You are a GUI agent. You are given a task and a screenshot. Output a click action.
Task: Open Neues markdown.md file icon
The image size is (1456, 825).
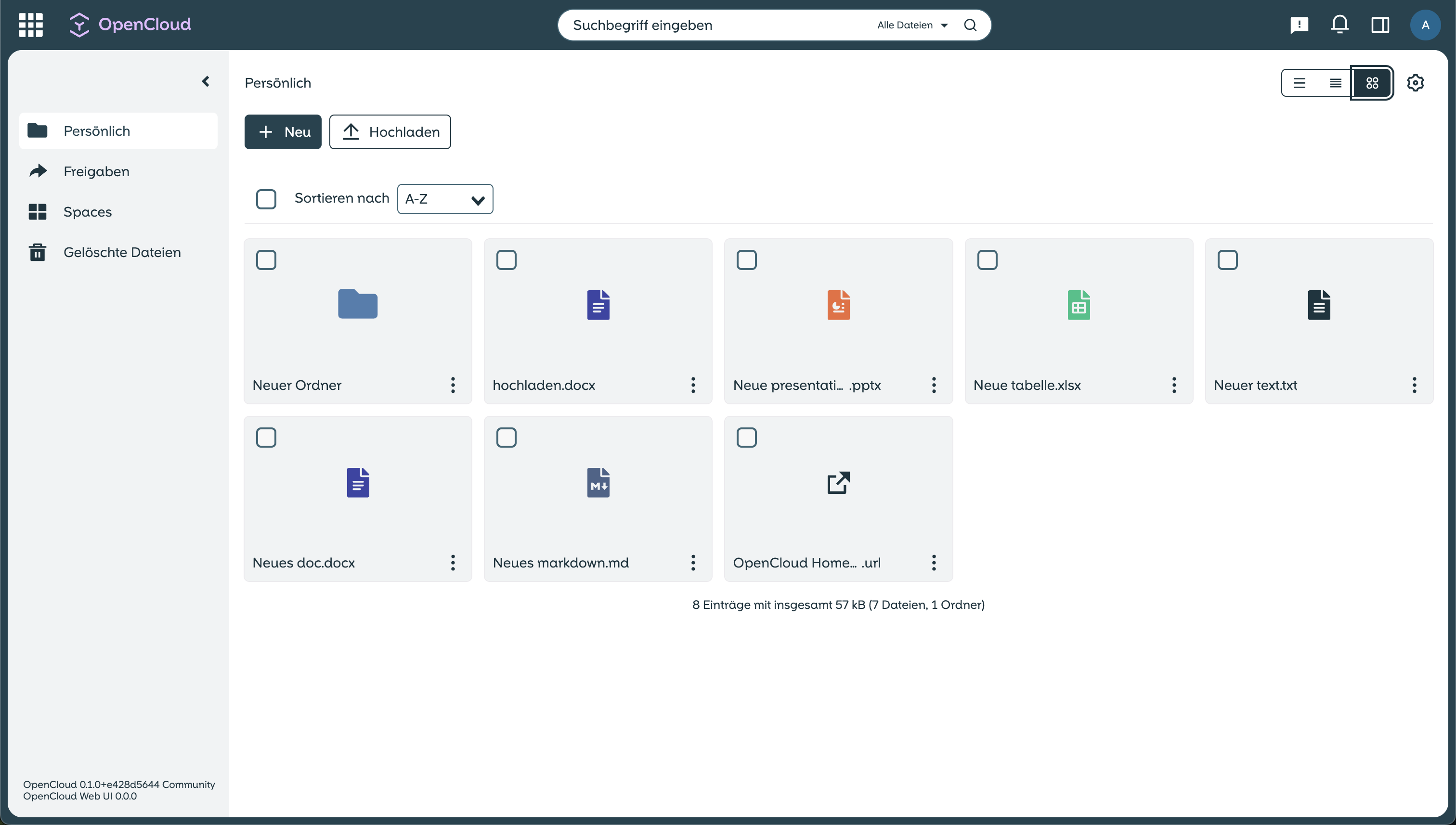pos(598,483)
